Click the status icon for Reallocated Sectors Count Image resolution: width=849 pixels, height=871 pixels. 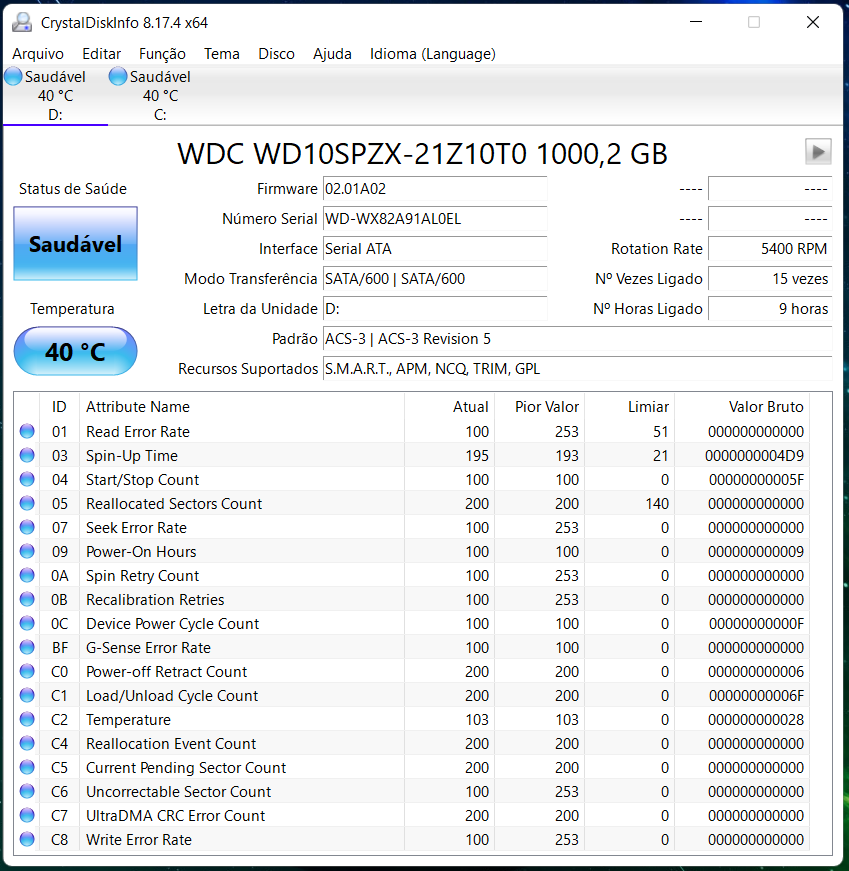click(27, 503)
